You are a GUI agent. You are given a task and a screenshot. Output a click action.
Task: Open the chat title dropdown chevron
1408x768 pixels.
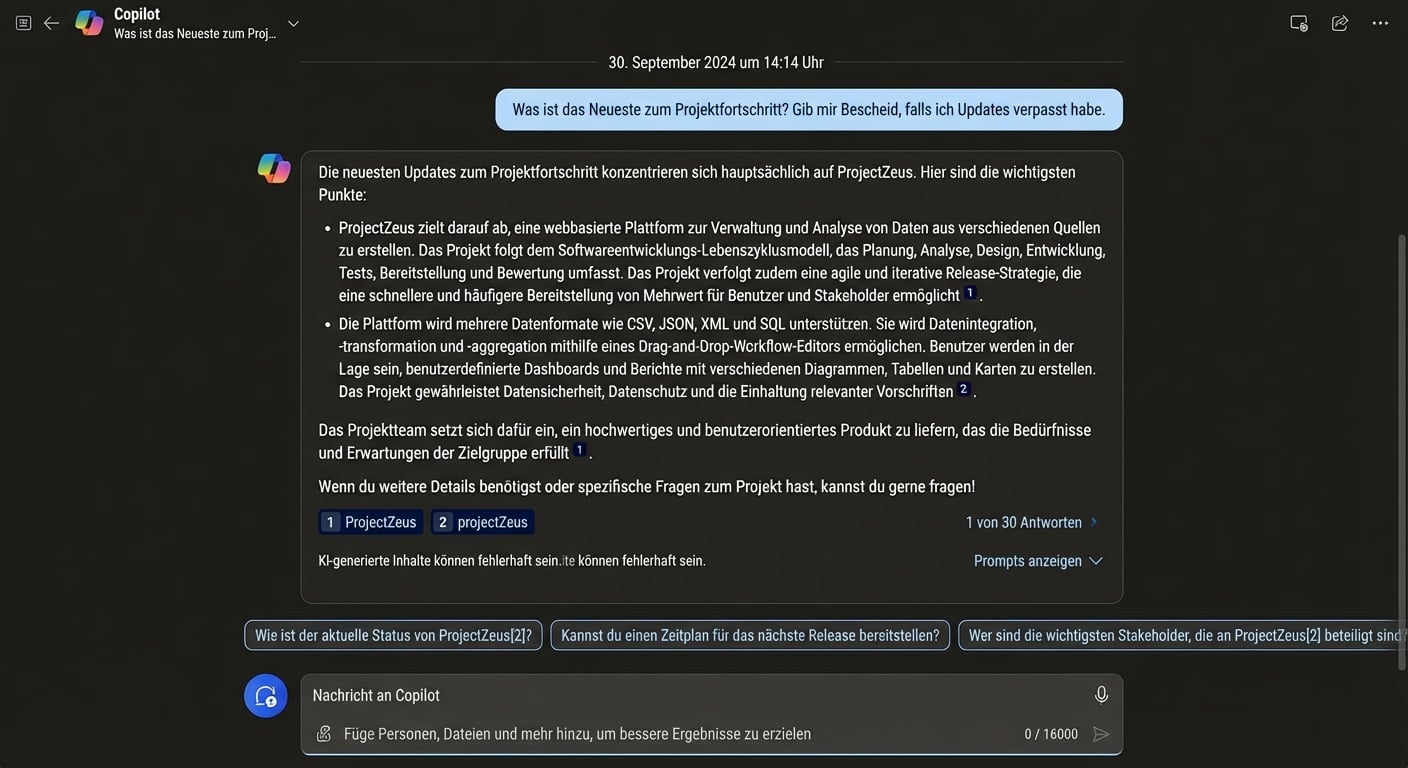[293, 24]
